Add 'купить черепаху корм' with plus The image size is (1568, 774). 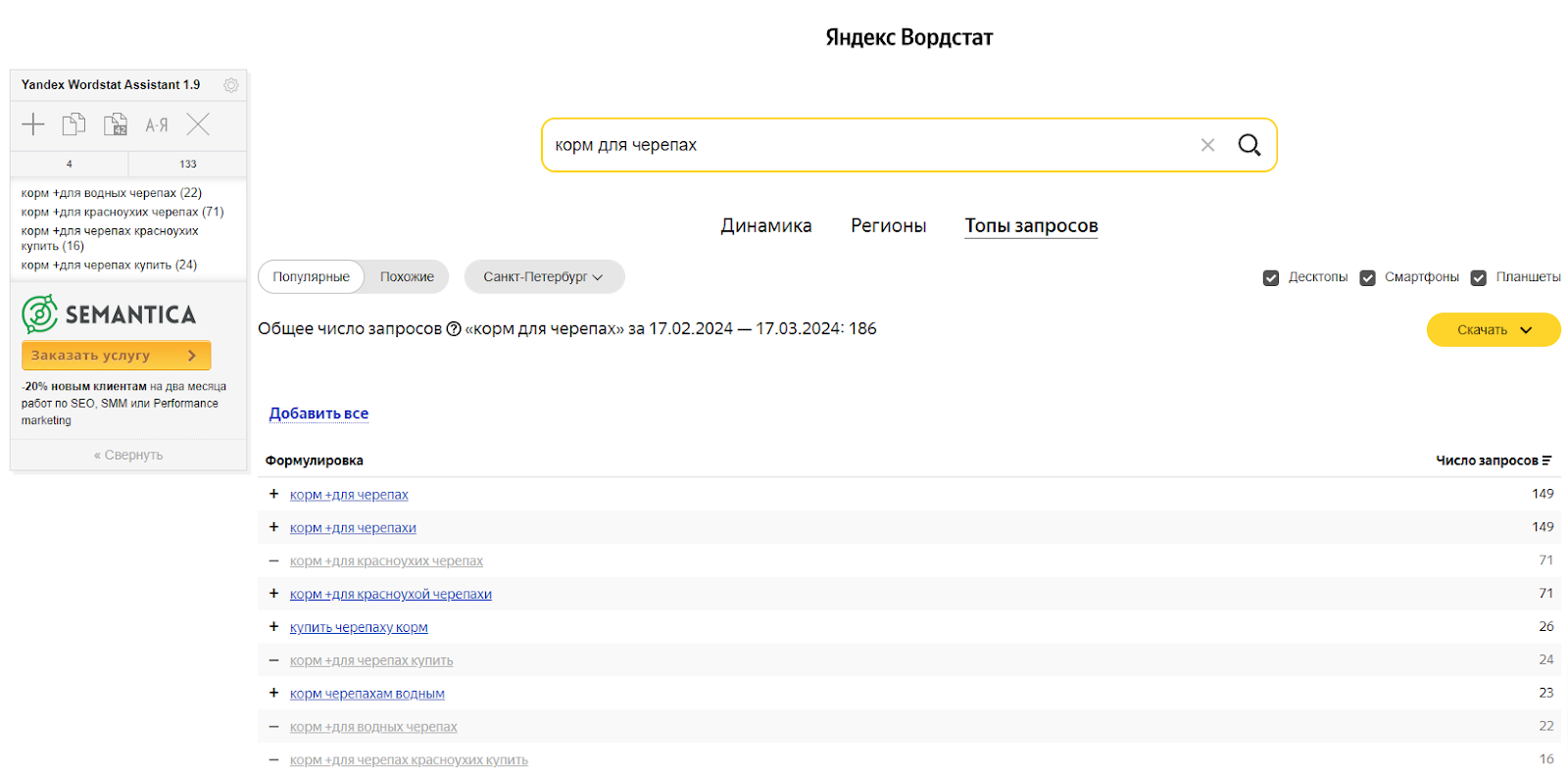273,626
